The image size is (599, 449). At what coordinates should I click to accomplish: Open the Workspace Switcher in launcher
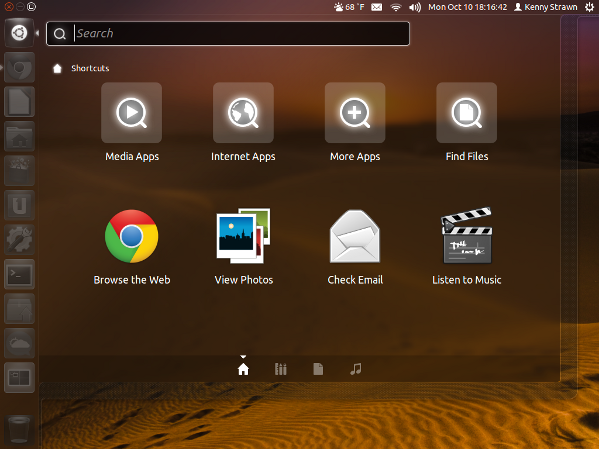19,378
